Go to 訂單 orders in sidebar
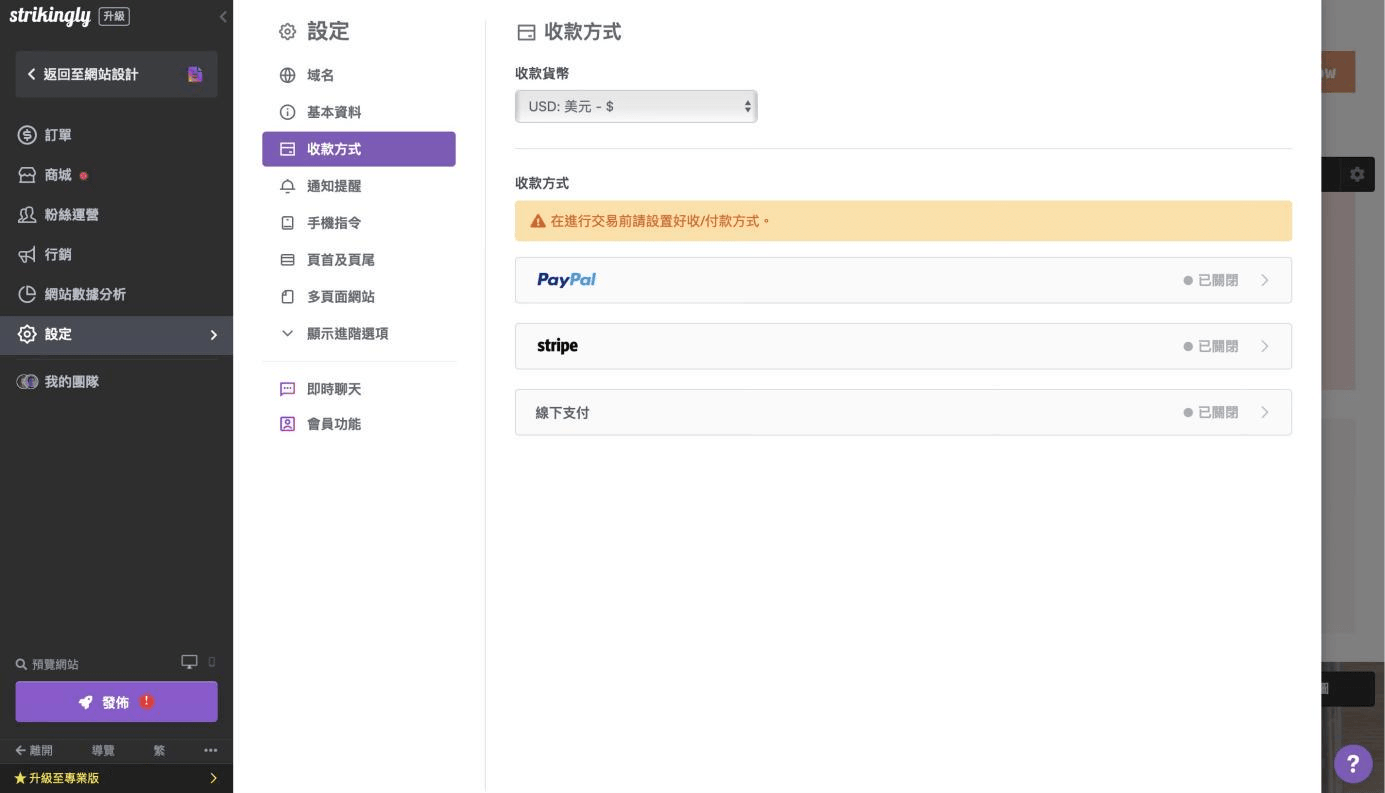Image resolution: width=1385 pixels, height=793 pixels. (x=58, y=135)
